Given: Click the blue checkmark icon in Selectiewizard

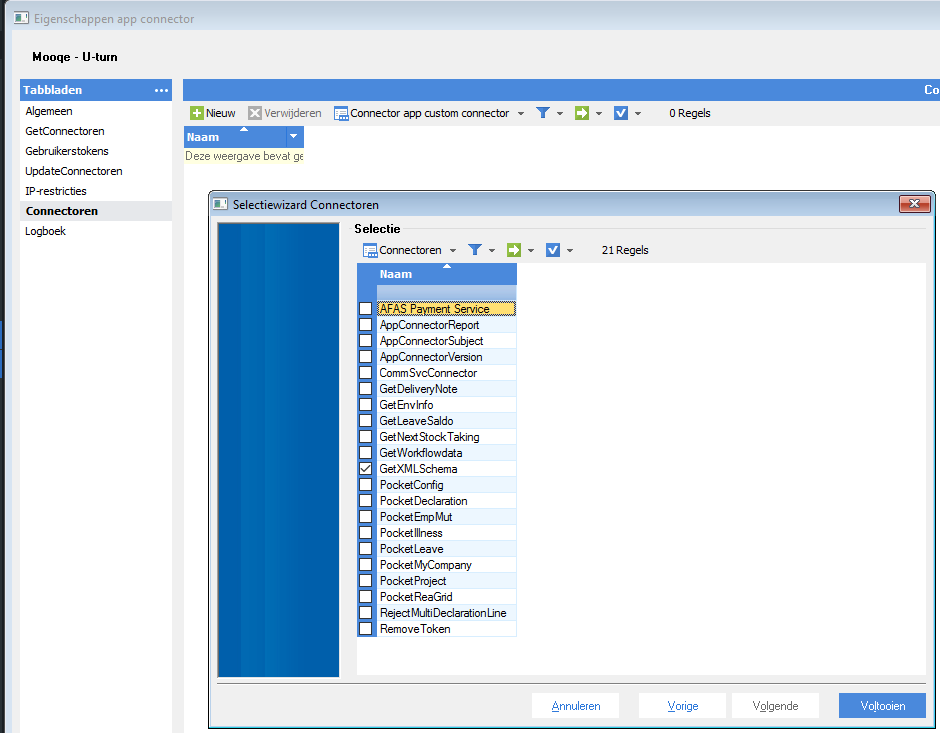Looking at the screenshot, I should pyautogui.click(x=553, y=250).
